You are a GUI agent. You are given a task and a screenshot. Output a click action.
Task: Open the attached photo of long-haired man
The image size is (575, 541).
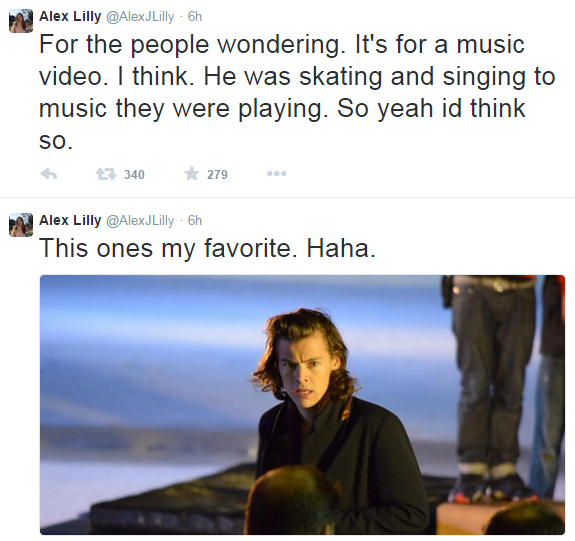tap(302, 405)
